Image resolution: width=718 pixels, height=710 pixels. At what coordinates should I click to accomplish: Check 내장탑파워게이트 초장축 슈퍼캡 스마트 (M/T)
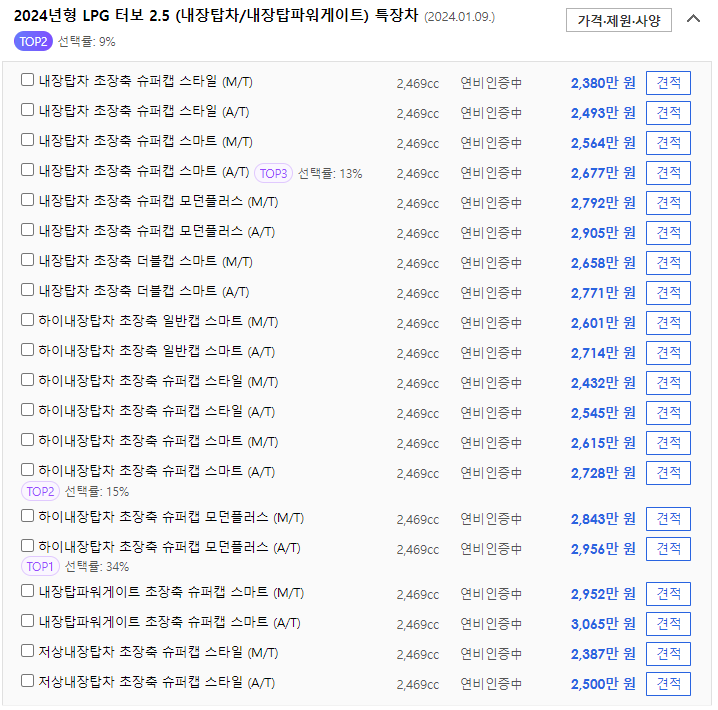(x=27, y=591)
